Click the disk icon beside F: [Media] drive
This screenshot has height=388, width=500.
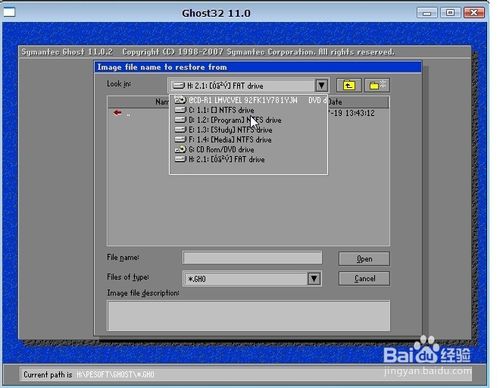click(180, 139)
